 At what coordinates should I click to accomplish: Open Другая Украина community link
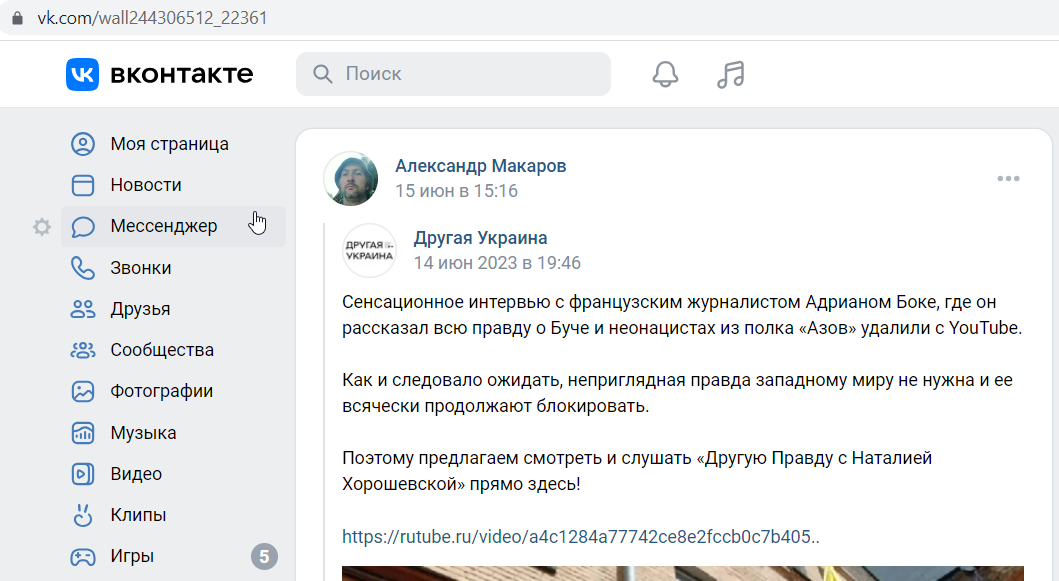(x=480, y=238)
